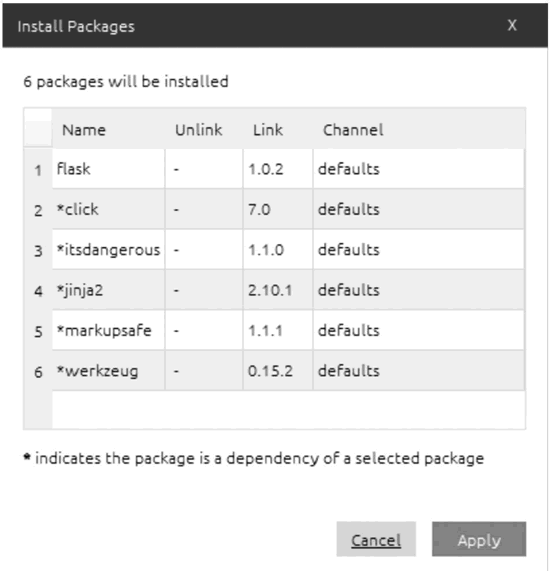
Task: Click jinja2 version 2.10.1 cell
Action: pos(278,290)
